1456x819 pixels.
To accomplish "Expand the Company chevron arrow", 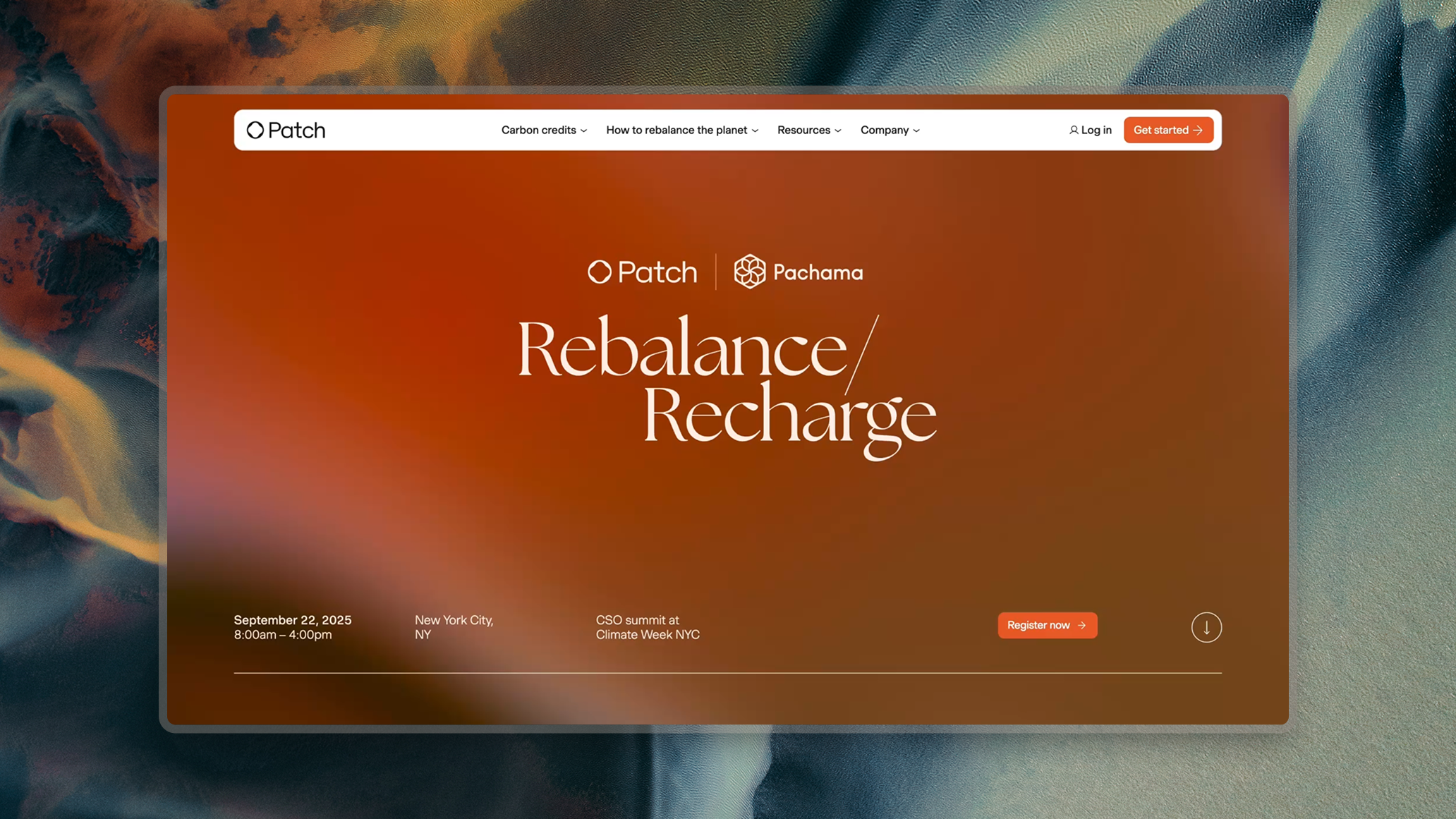I will point(916,131).
